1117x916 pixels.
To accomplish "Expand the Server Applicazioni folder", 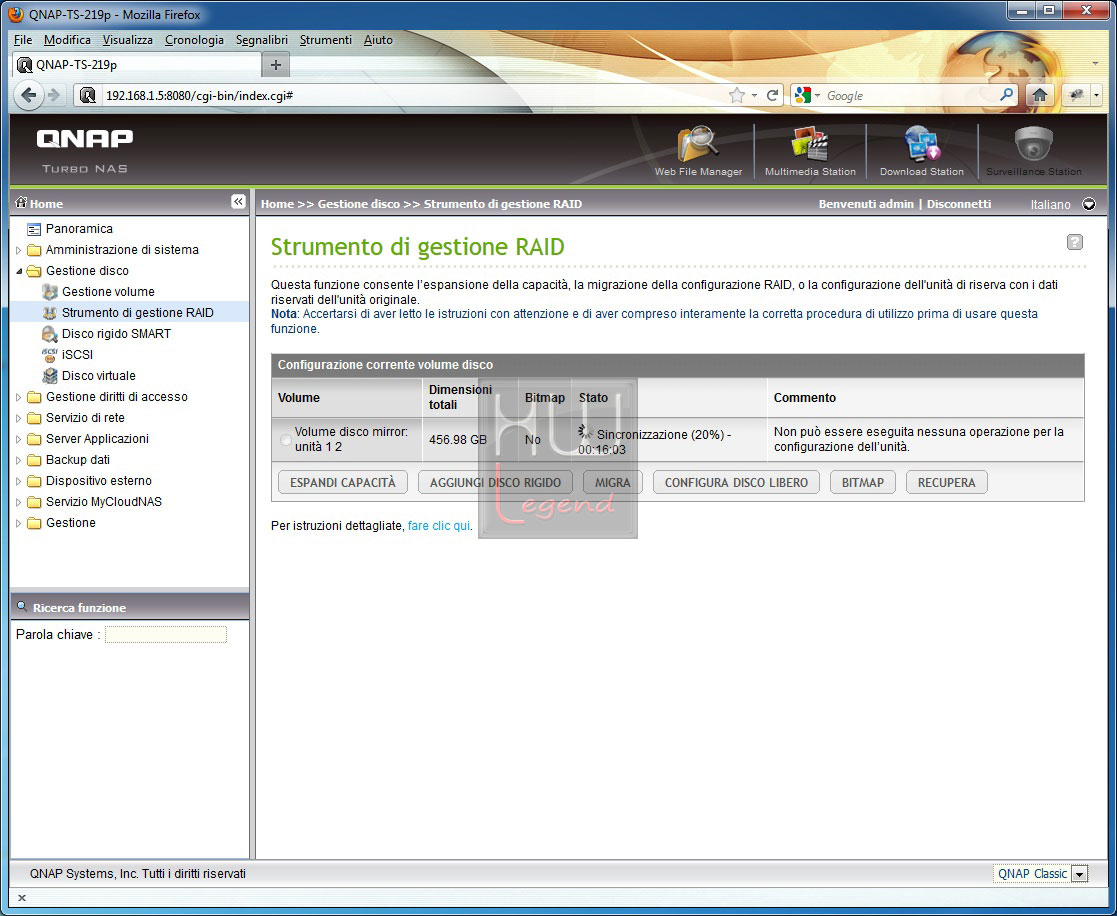I will (x=19, y=439).
